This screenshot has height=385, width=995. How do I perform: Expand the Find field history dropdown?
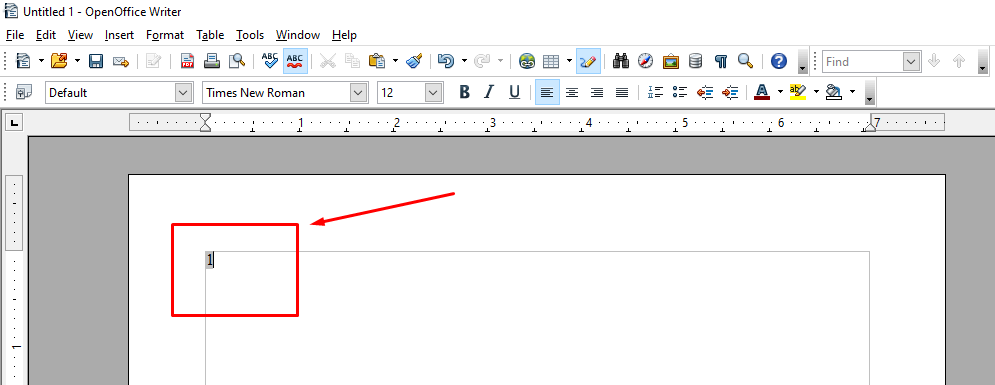(x=912, y=62)
